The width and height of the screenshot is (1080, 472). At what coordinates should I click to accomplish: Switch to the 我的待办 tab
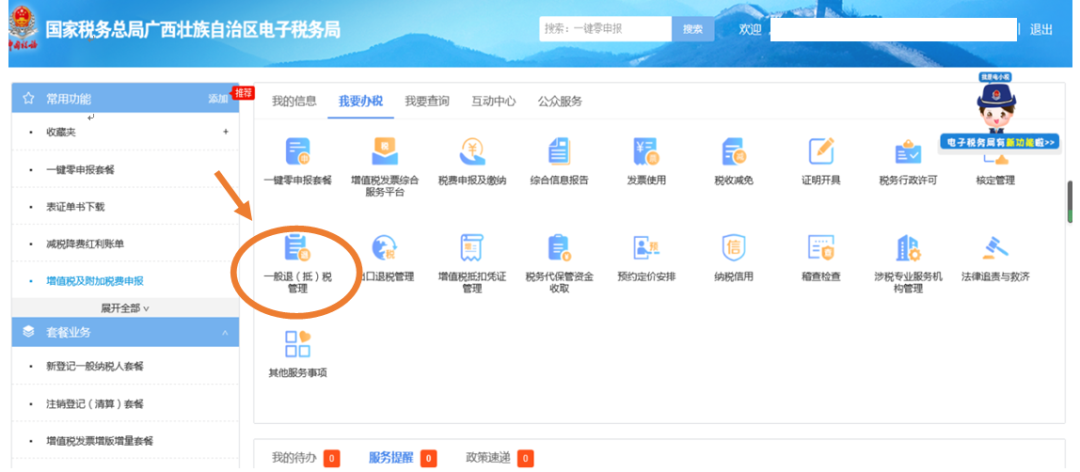[294, 458]
